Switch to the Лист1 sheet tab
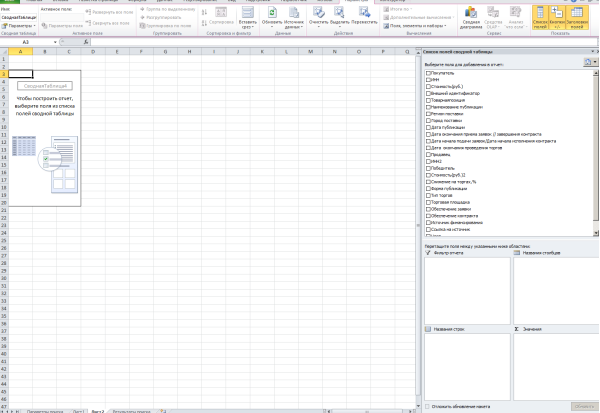 point(78,411)
